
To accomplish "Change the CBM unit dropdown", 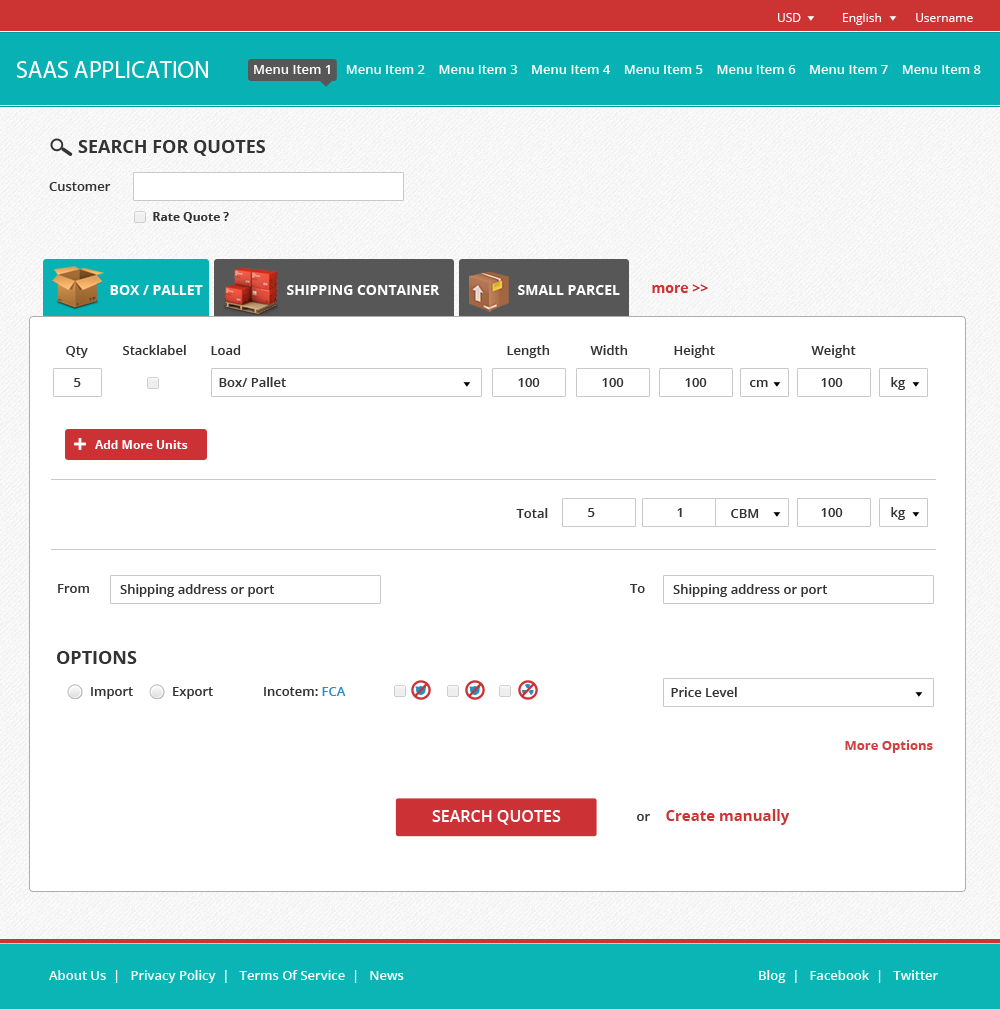I will pyautogui.click(x=751, y=512).
